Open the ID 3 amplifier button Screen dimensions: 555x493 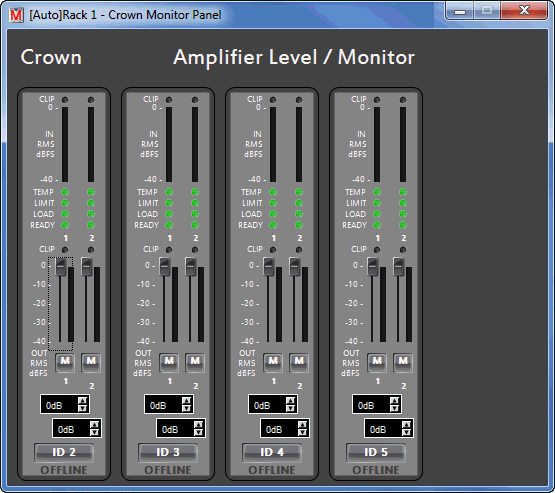tap(168, 452)
